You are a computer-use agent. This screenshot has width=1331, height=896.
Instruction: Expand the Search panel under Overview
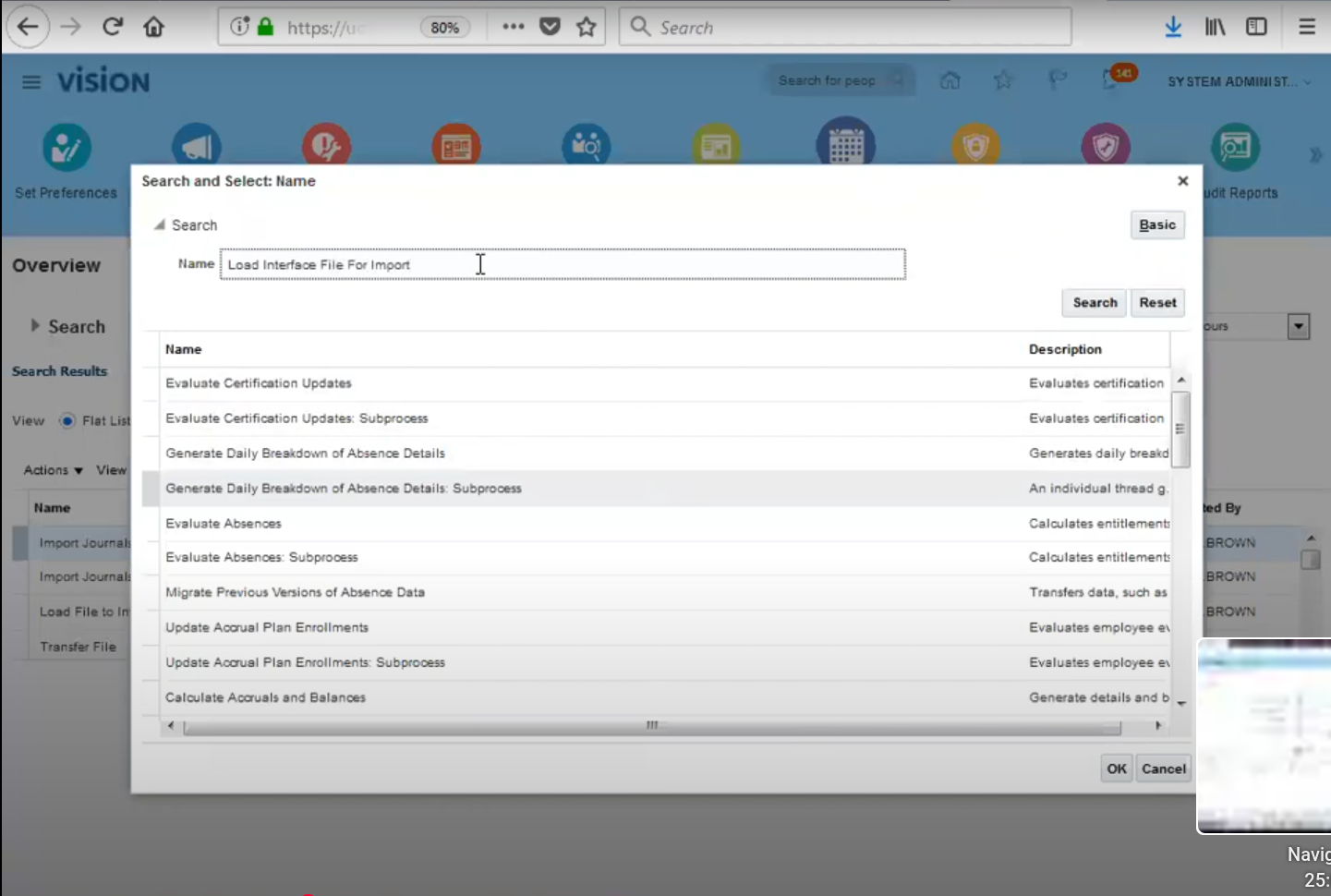tap(35, 326)
